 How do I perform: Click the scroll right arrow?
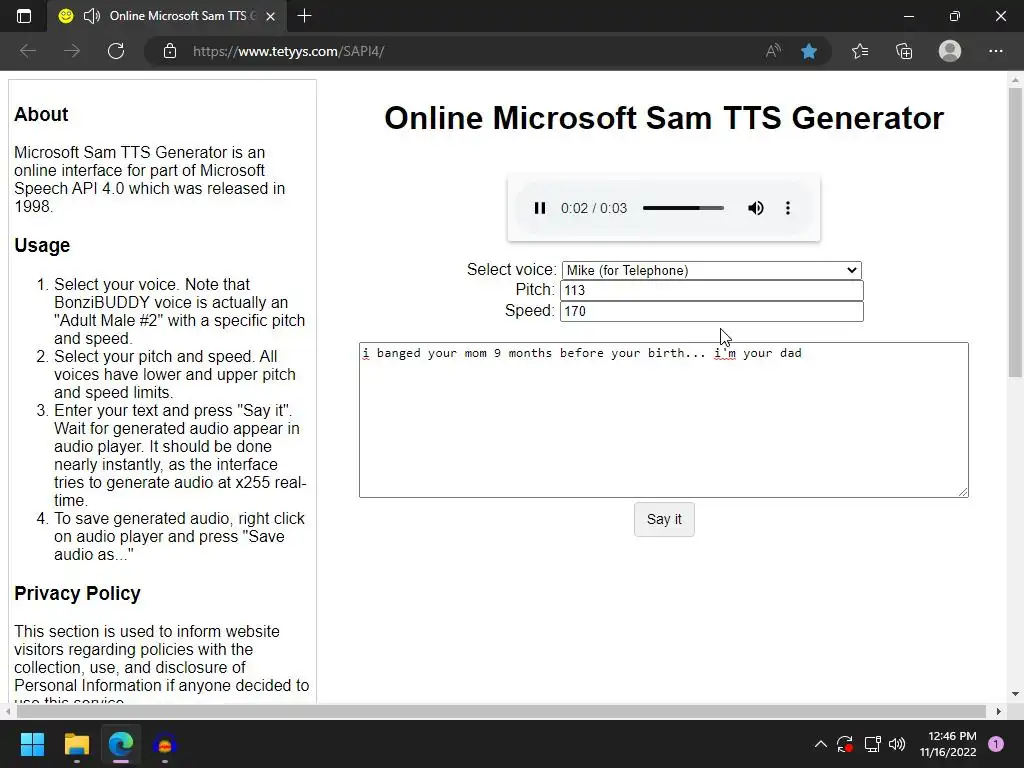click(999, 711)
